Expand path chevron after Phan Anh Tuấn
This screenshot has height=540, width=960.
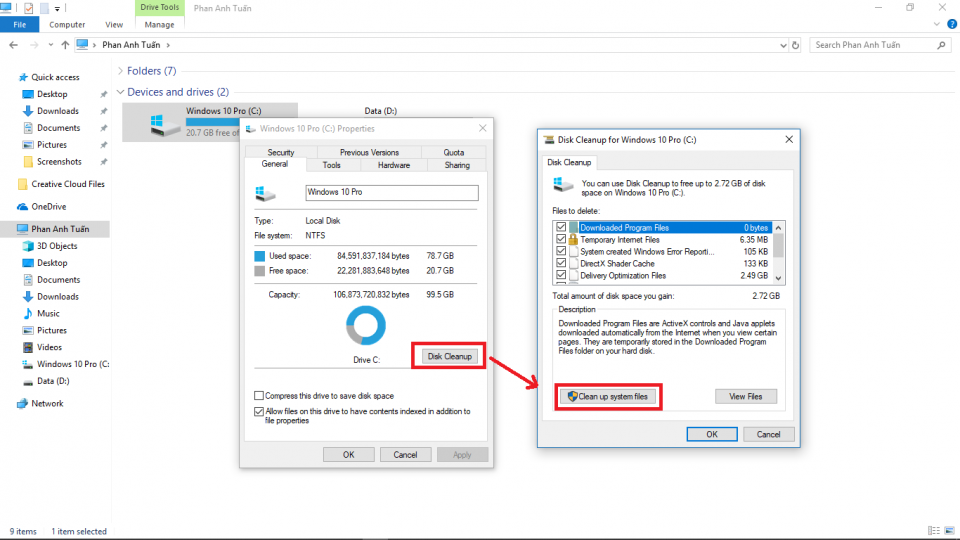tap(168, 45)
